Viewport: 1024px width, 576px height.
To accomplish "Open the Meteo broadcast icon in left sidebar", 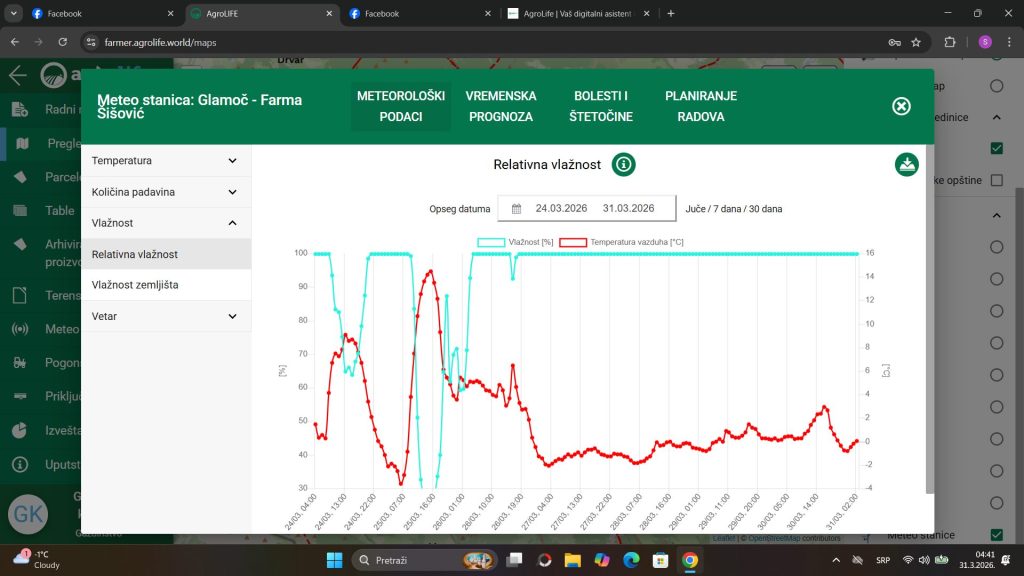I will point(20,329).
